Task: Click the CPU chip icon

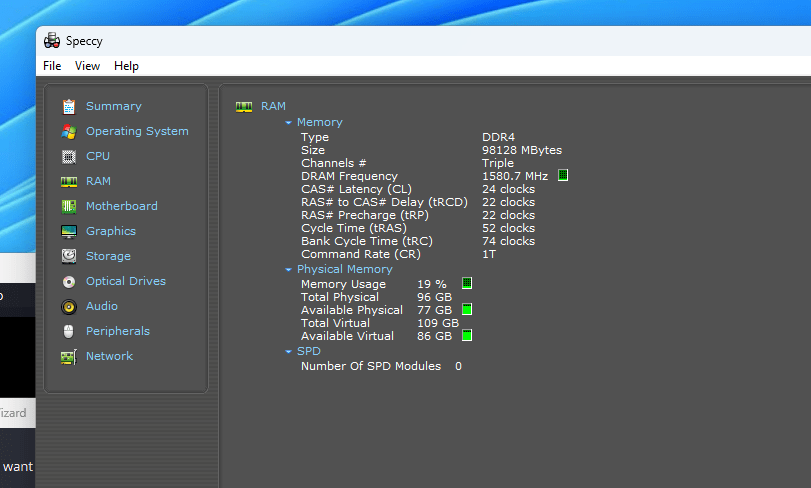Action: (69, 156)
